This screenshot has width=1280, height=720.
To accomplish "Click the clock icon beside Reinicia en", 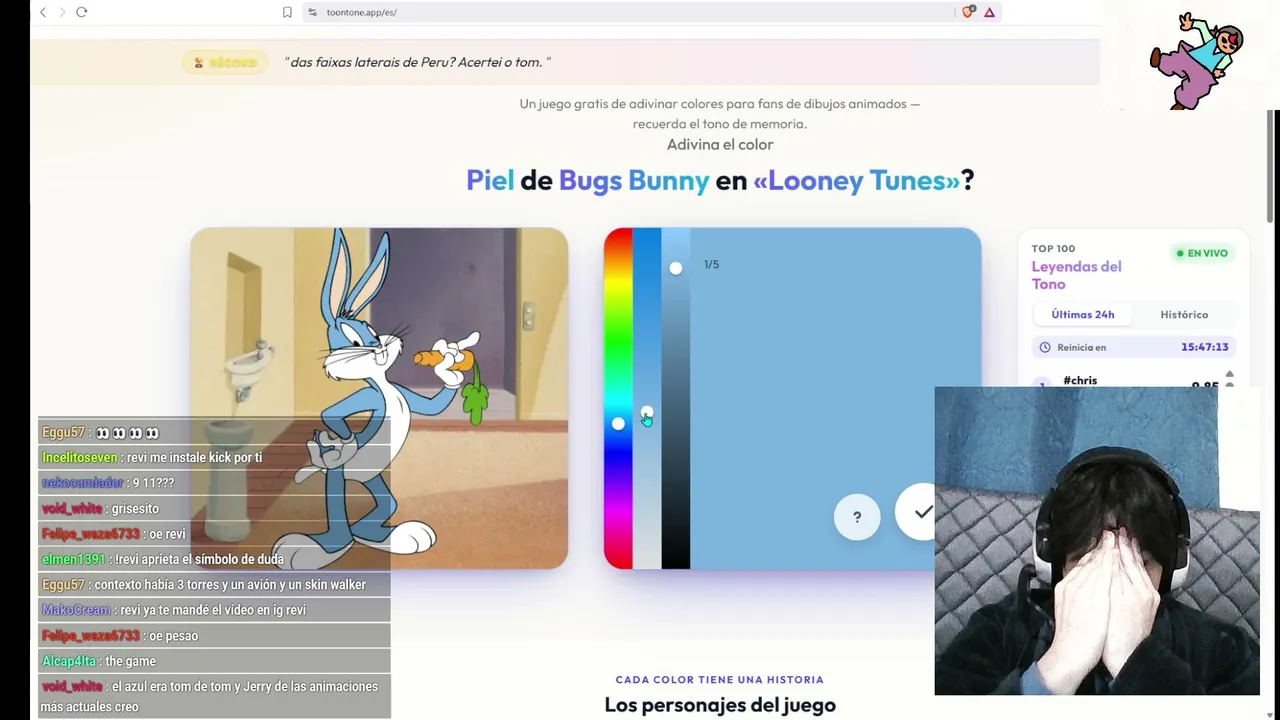I will point(1045,347).
